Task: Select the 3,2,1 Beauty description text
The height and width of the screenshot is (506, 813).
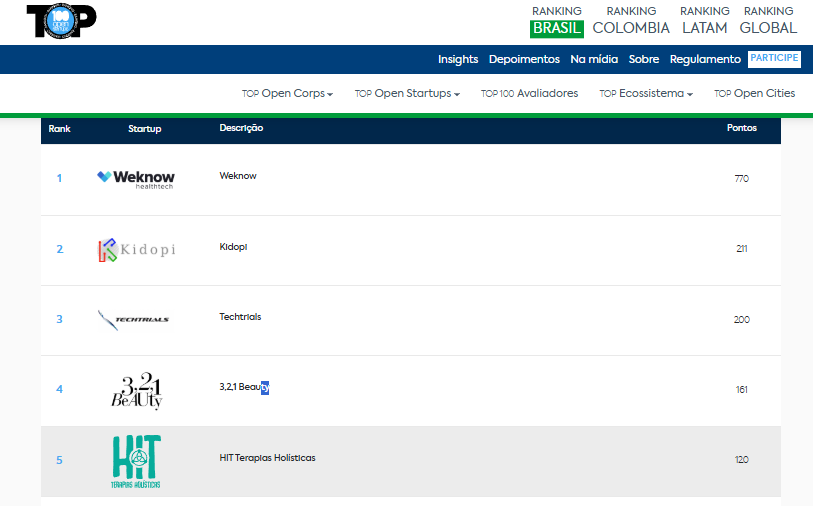Action: [244, 387]
